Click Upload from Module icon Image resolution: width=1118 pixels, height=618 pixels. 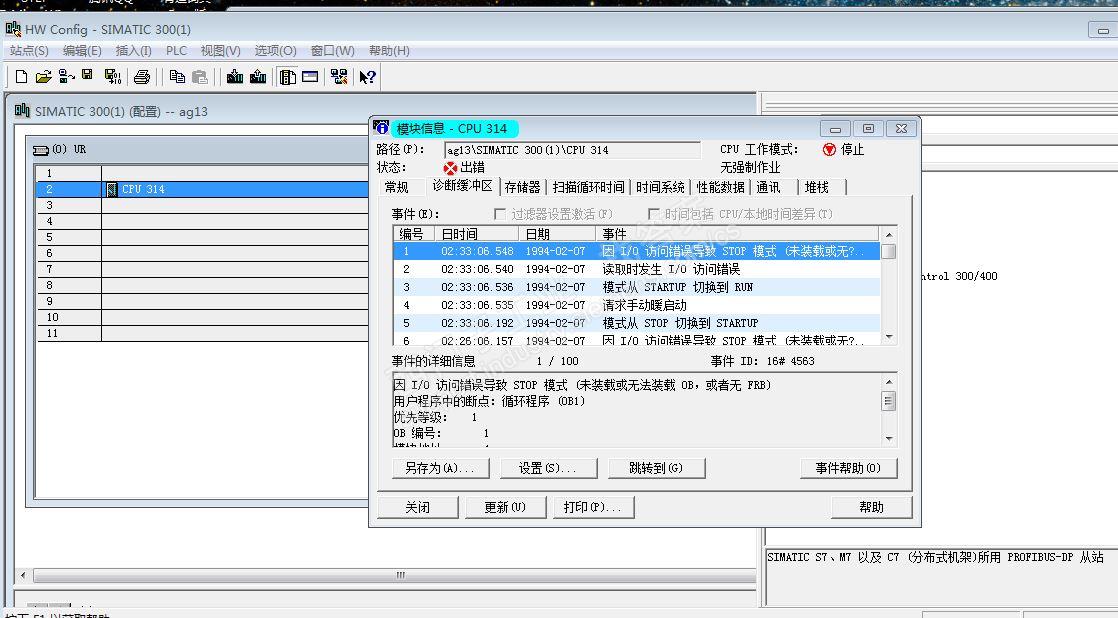(x=258, y=77)
